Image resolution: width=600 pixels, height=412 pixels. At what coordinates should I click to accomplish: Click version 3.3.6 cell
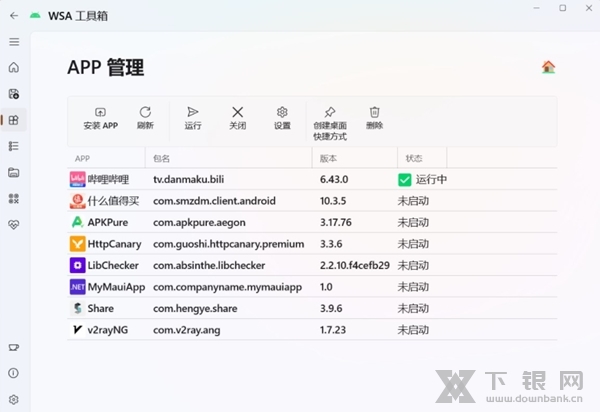[x=331, y=244]
